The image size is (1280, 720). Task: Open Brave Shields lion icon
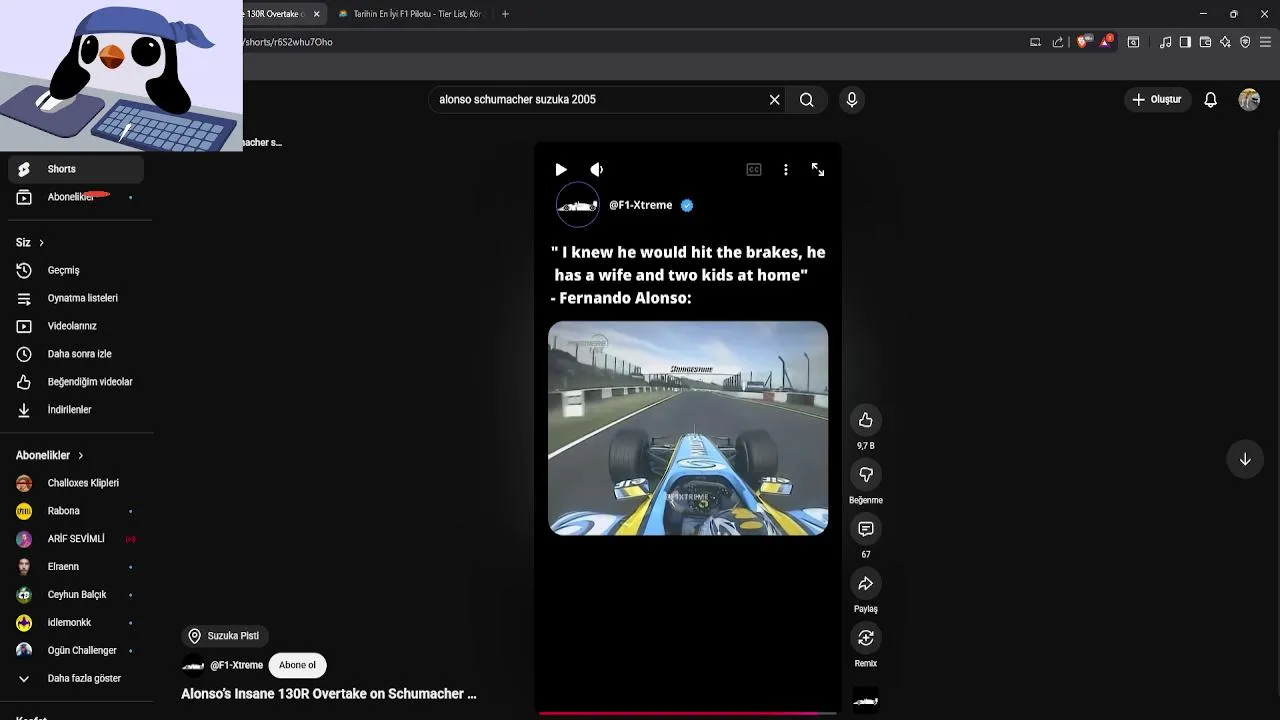[1083, 42]
